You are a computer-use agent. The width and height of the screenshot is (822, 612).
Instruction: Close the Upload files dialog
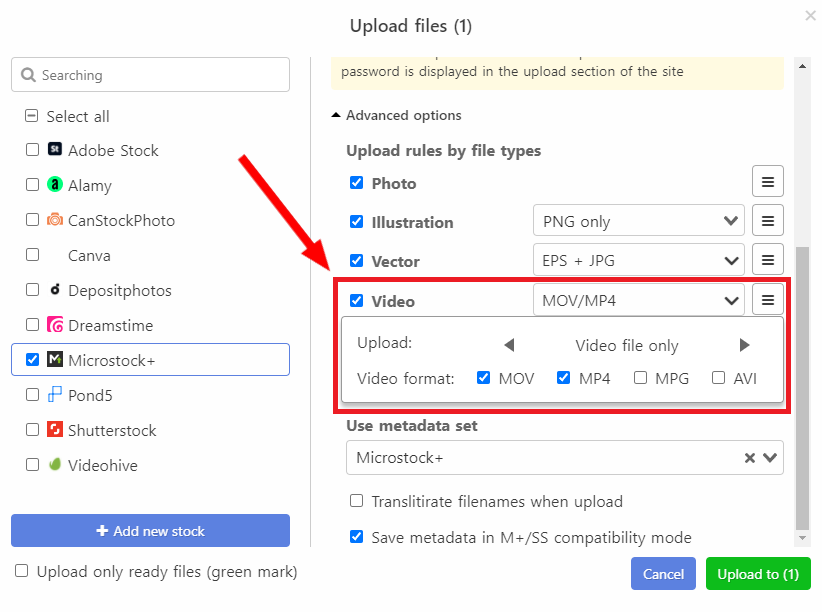(810, 15)
